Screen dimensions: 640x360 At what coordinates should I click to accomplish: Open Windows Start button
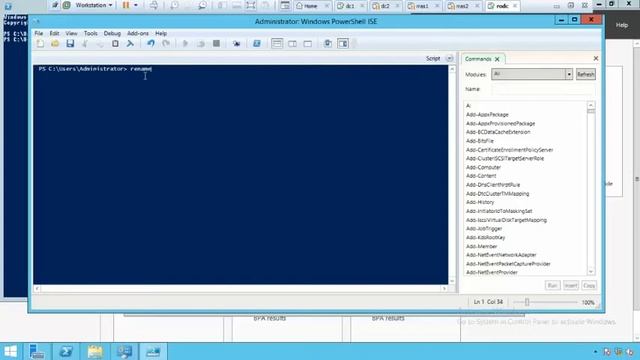11,351
